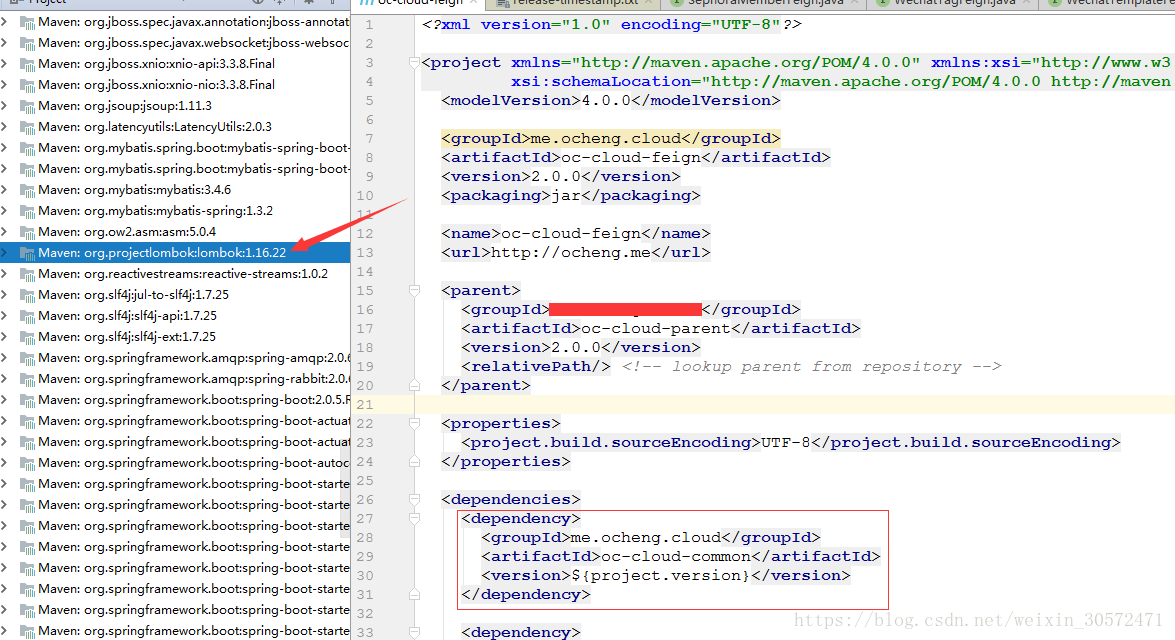The height and width of the screenshot is (640, 1175).
Task: Click artifactId 'oc-cloud-feign' on line 8
Action: [x=631, y=157]
